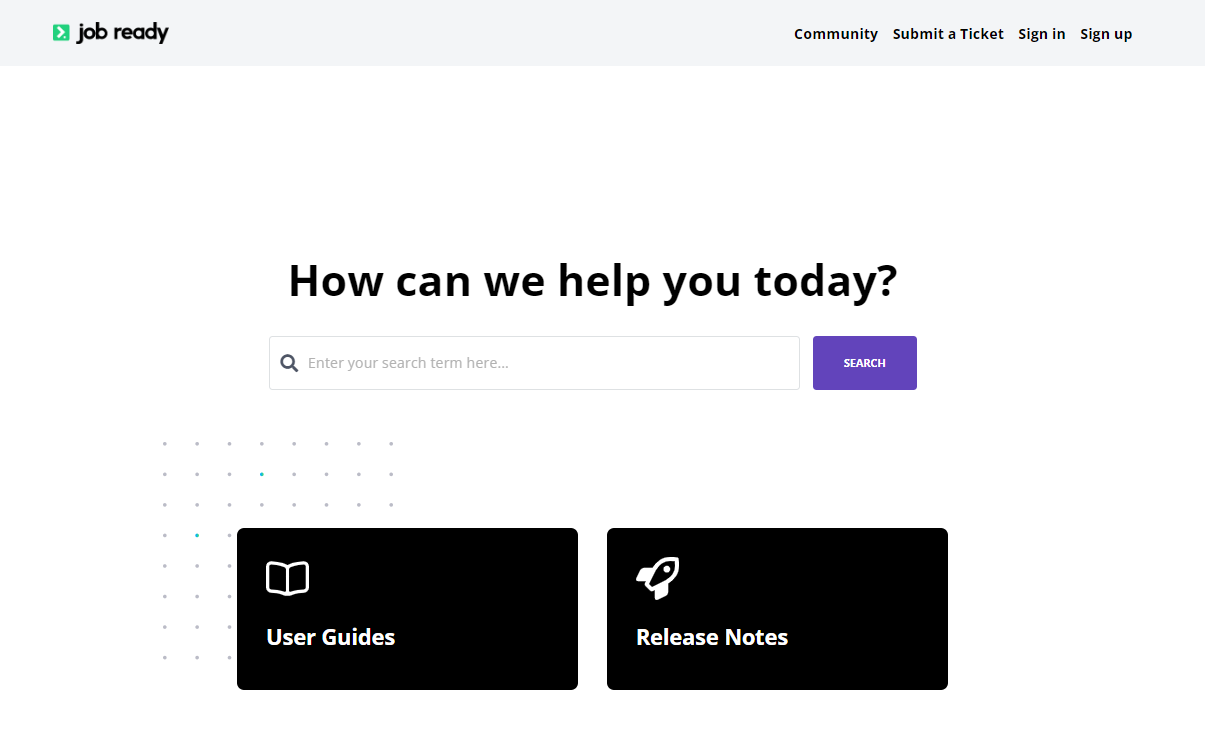Go to Submit a Ticket

tap(947, 34)
